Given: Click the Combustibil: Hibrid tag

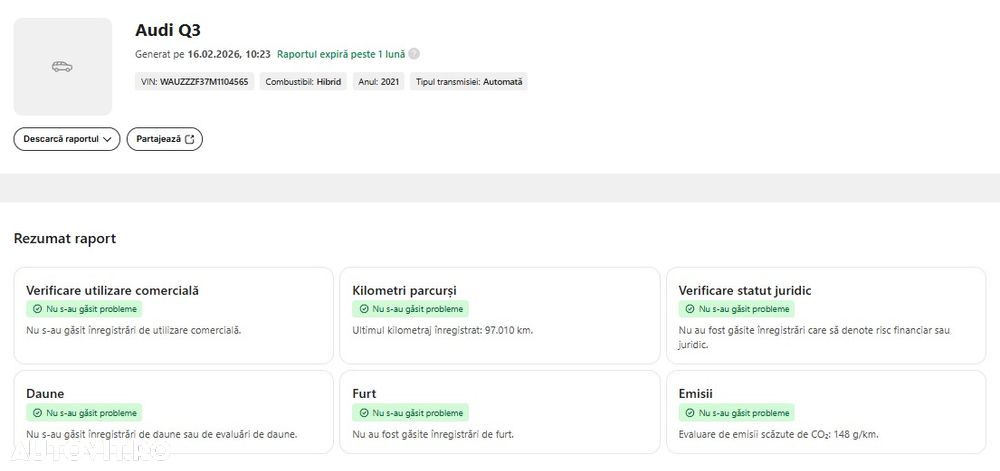Looking at the screenshot, I should (302, 82).
